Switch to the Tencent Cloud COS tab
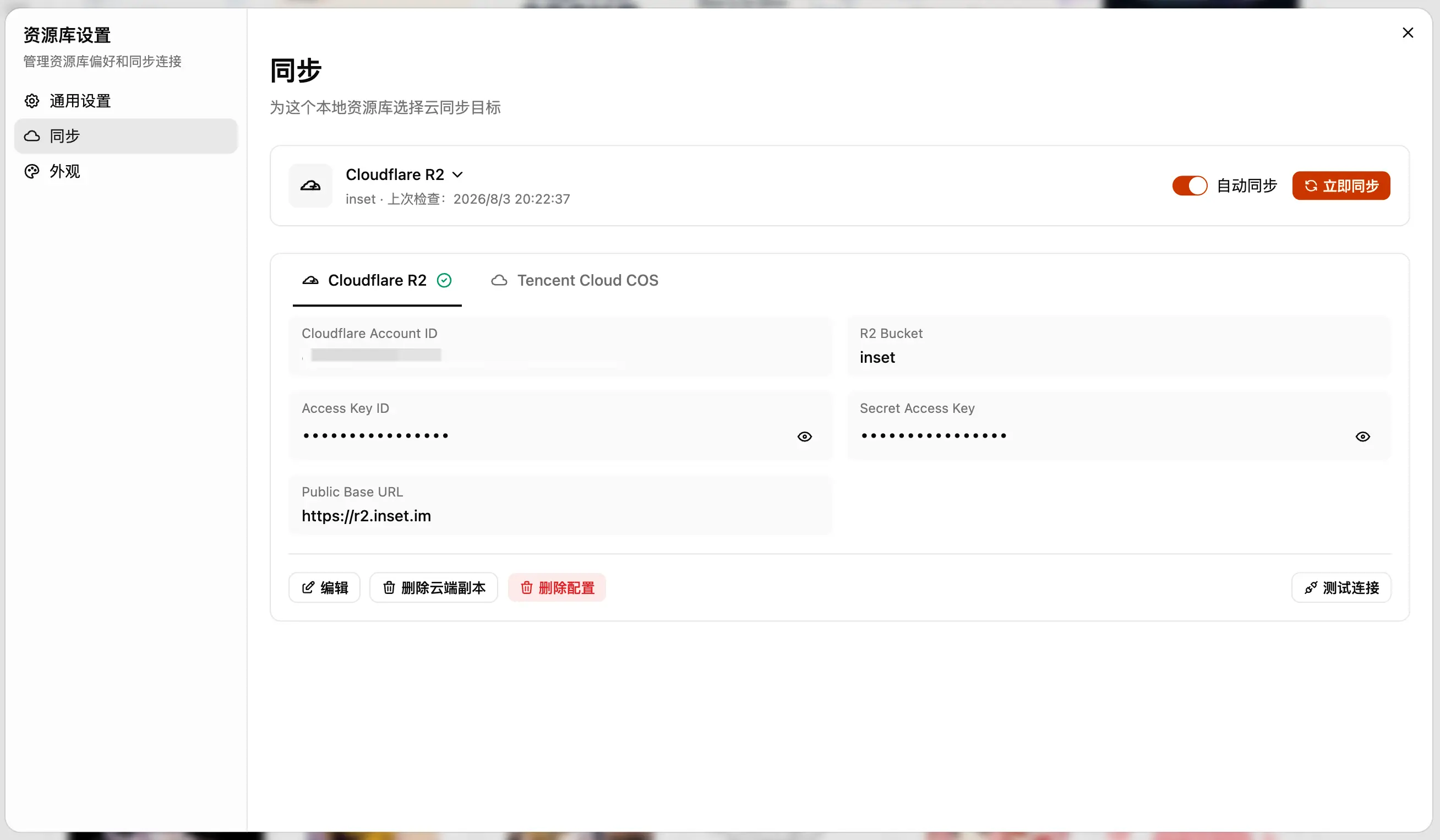Viewport: 1440px width, 840px height. (x=574, y=281)
